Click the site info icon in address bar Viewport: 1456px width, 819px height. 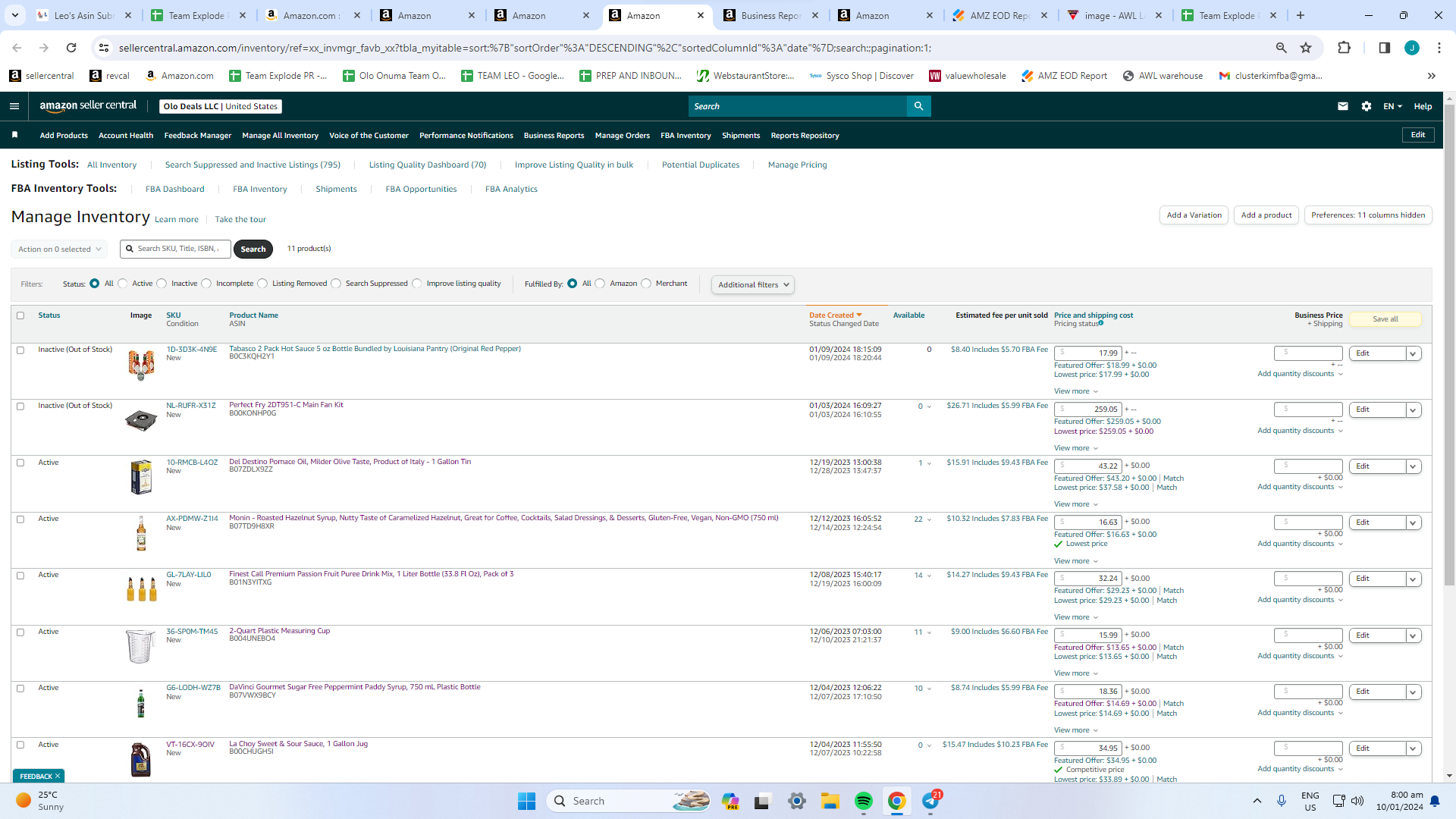[x=104, y=48]
